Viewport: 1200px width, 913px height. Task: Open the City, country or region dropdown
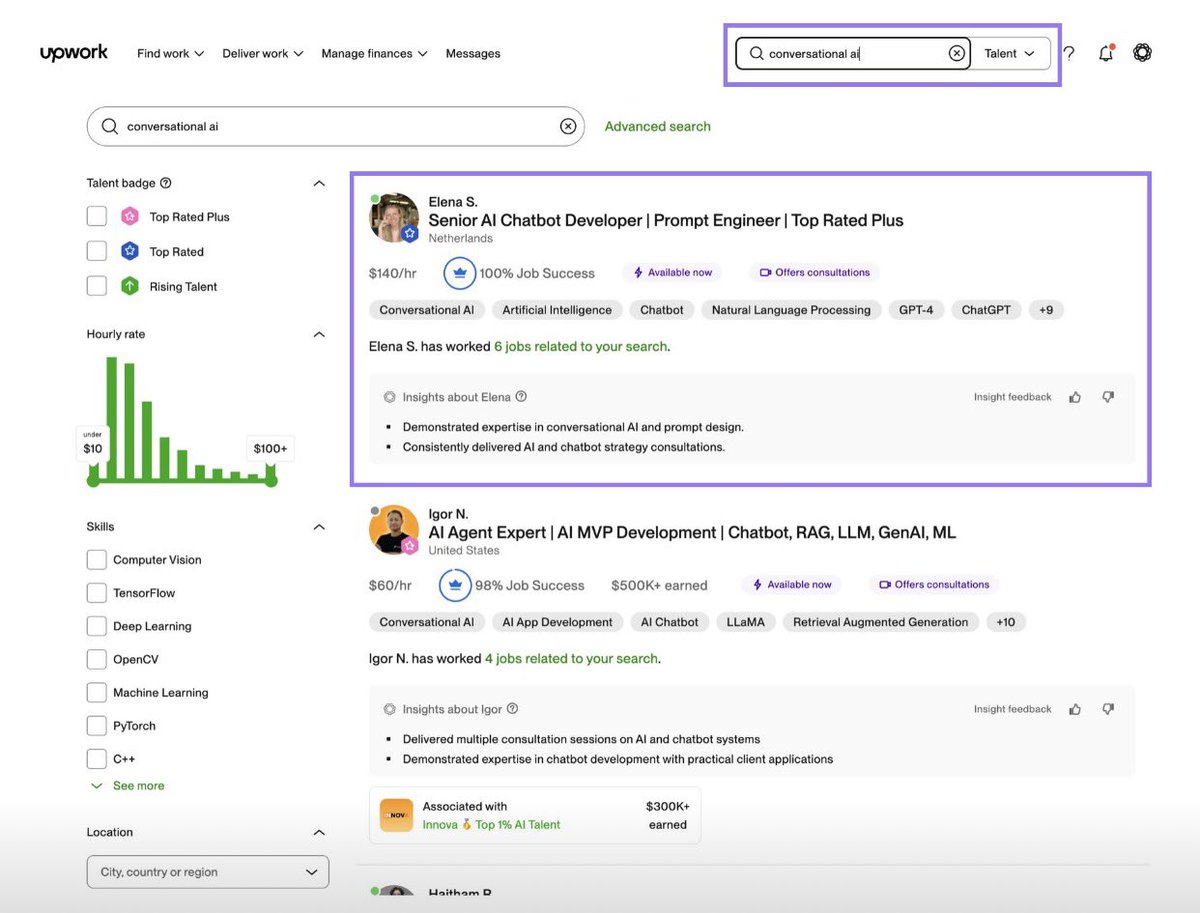coord(208,872)
